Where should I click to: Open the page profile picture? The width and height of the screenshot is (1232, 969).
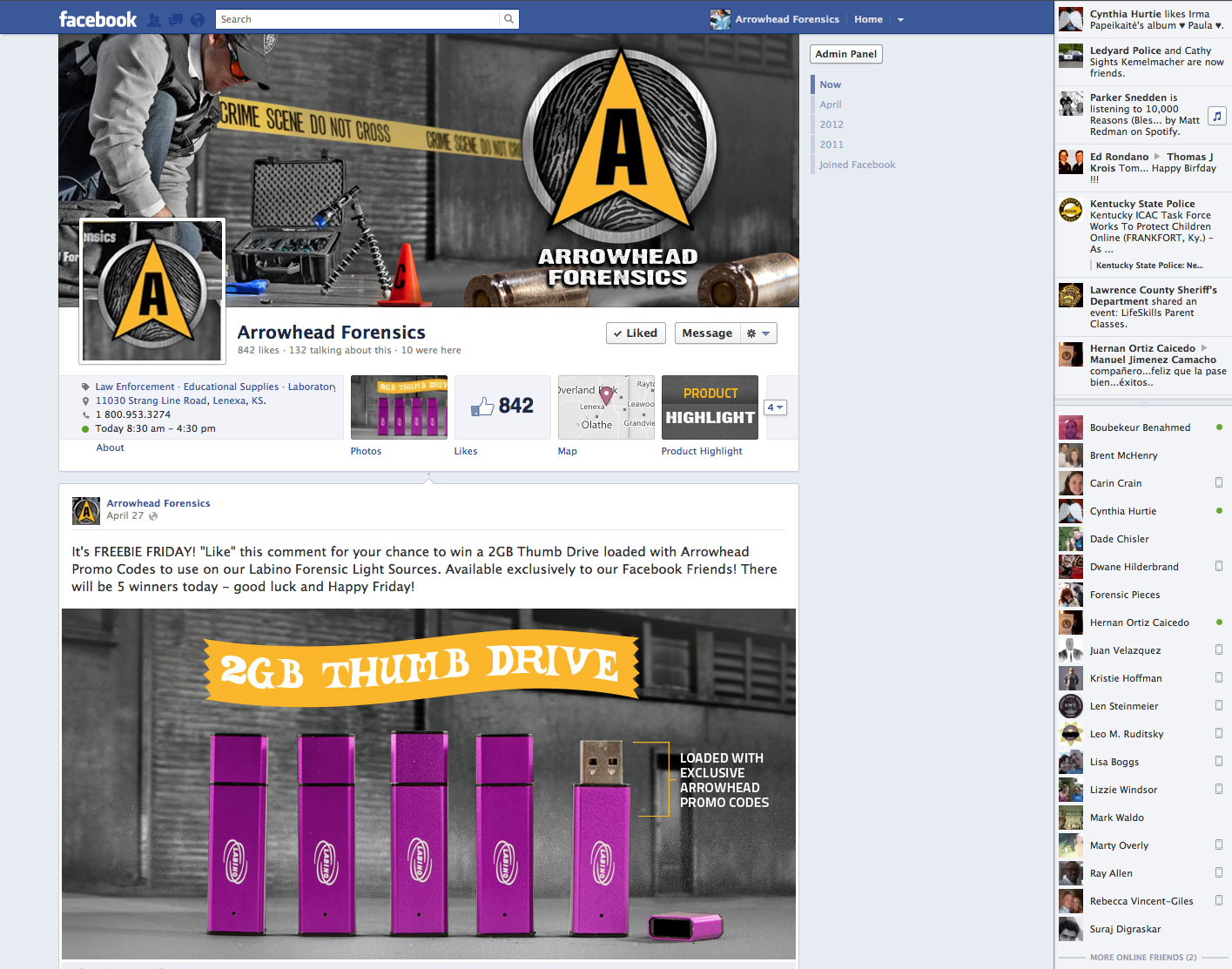tap(152, 291)
